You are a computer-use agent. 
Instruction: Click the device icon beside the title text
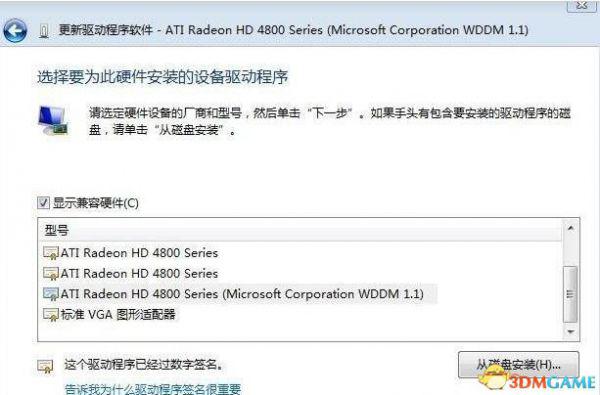[x=44, y=31]
